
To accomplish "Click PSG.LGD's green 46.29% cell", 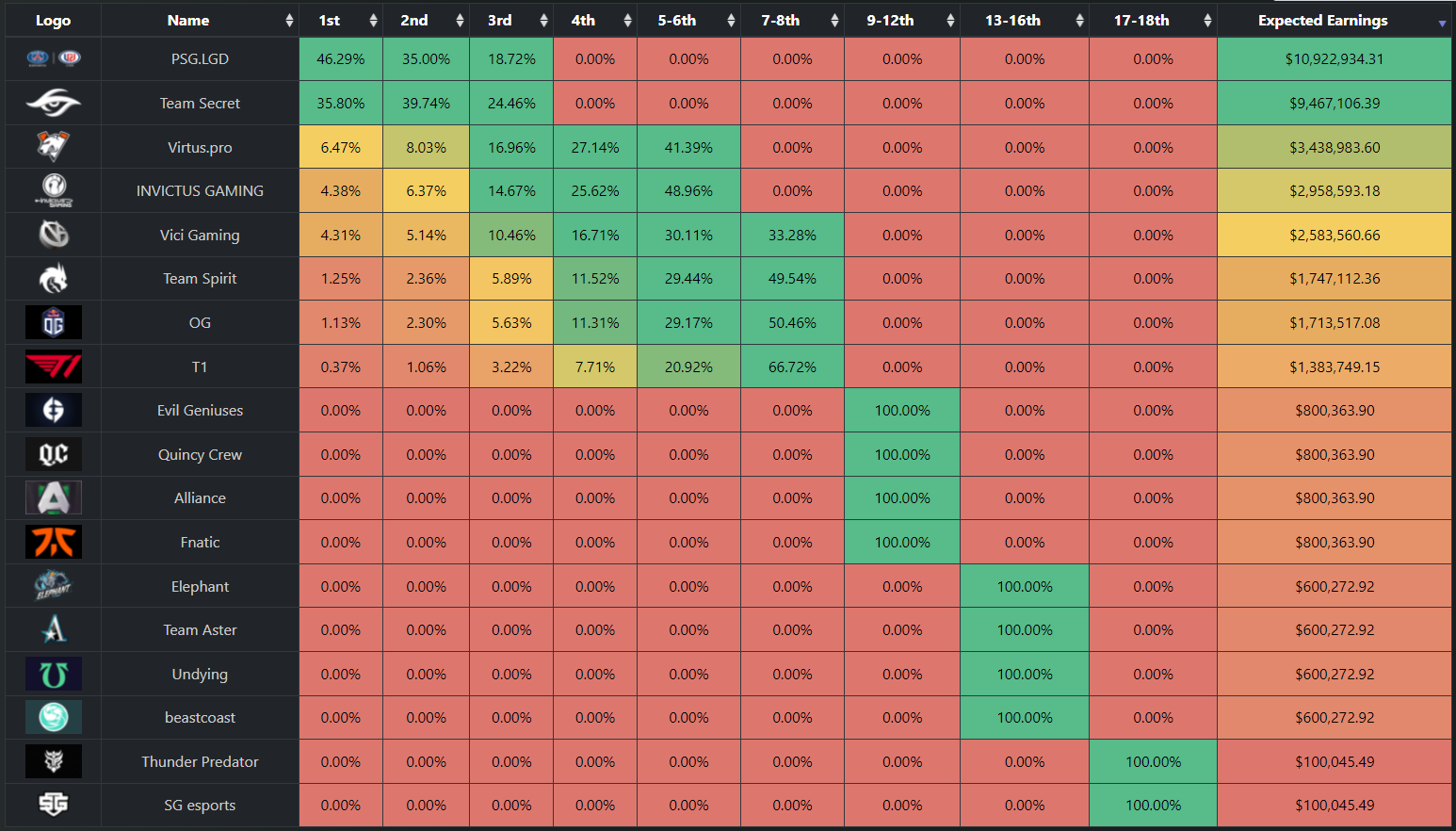I will coord(341,58).
